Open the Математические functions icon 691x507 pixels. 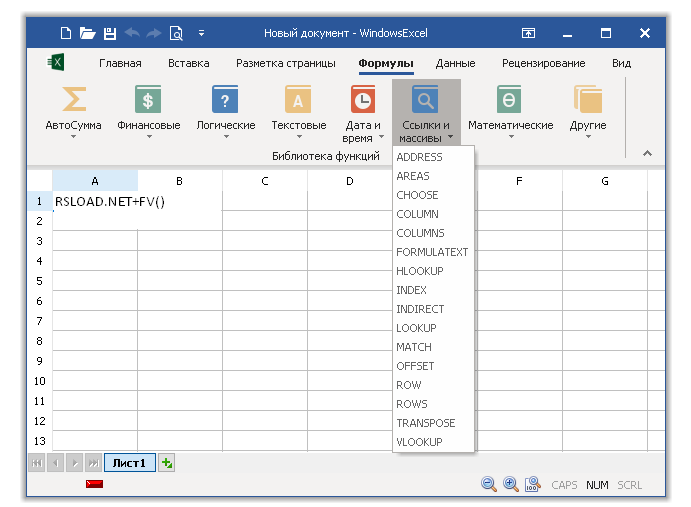pos(509,99)
